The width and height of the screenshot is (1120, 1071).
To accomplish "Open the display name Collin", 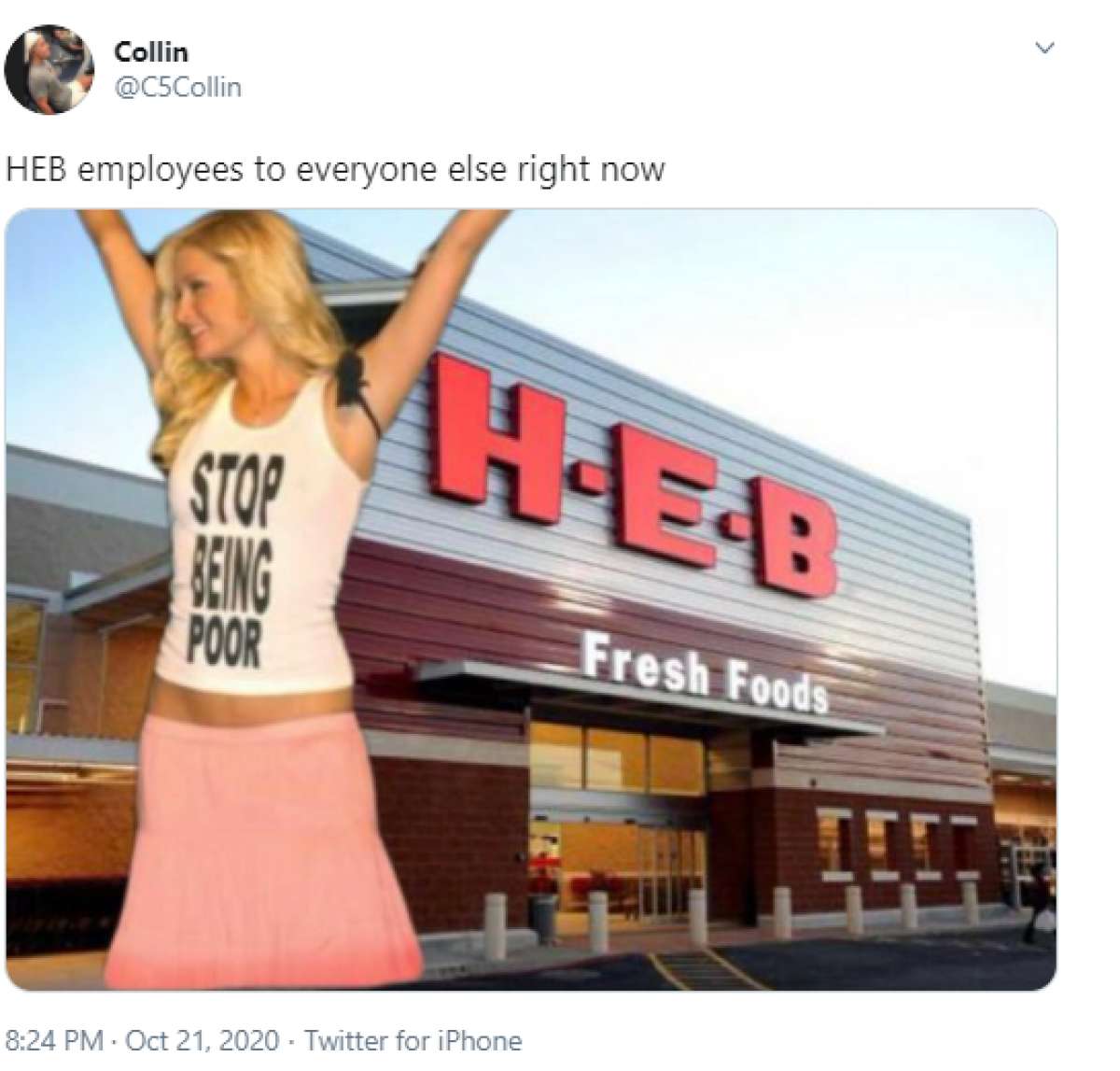I will pos(150,52).
